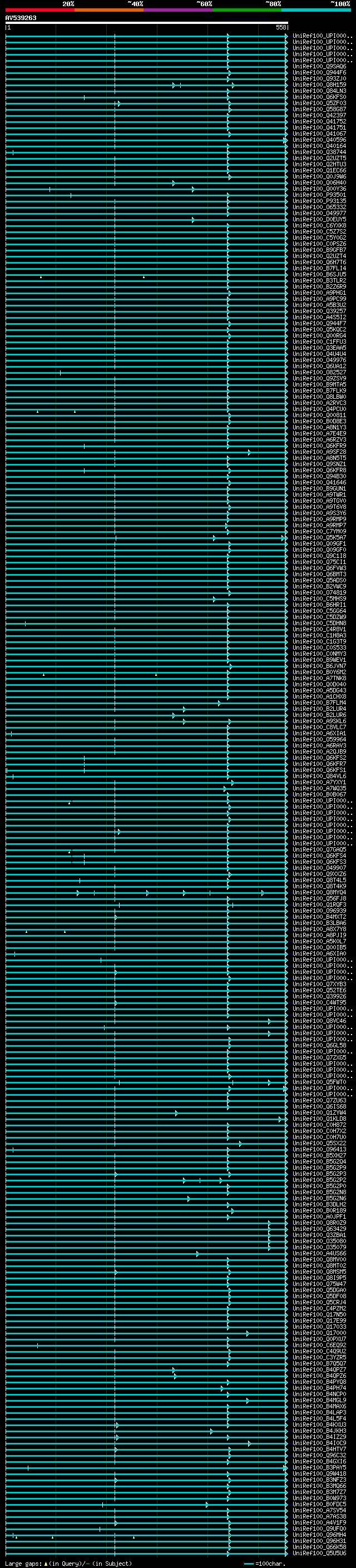The width and height of the screenshot is (356, 1568).
Task: Select label UniRef100_P93135
Action: (x=319, y=201)
